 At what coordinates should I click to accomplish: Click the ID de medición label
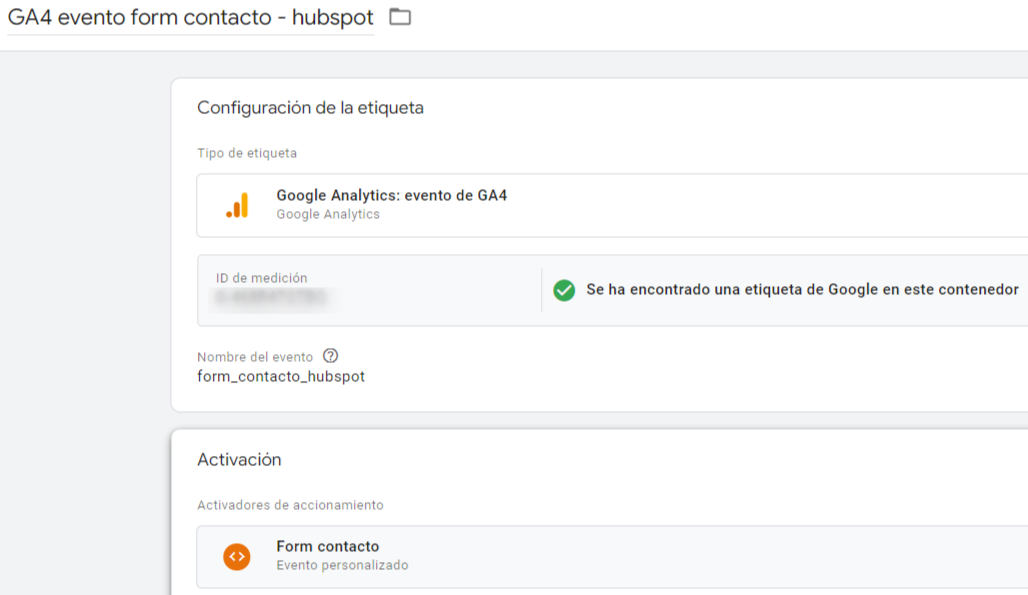point(262,278)
